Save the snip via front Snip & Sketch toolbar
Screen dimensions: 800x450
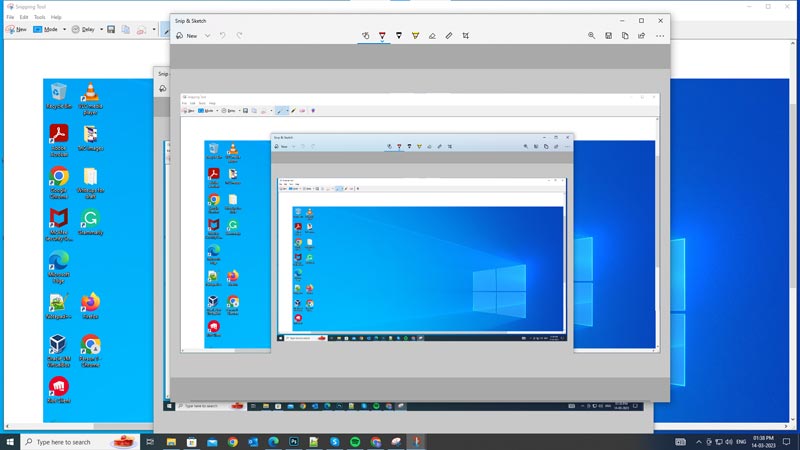coord(608,36)
